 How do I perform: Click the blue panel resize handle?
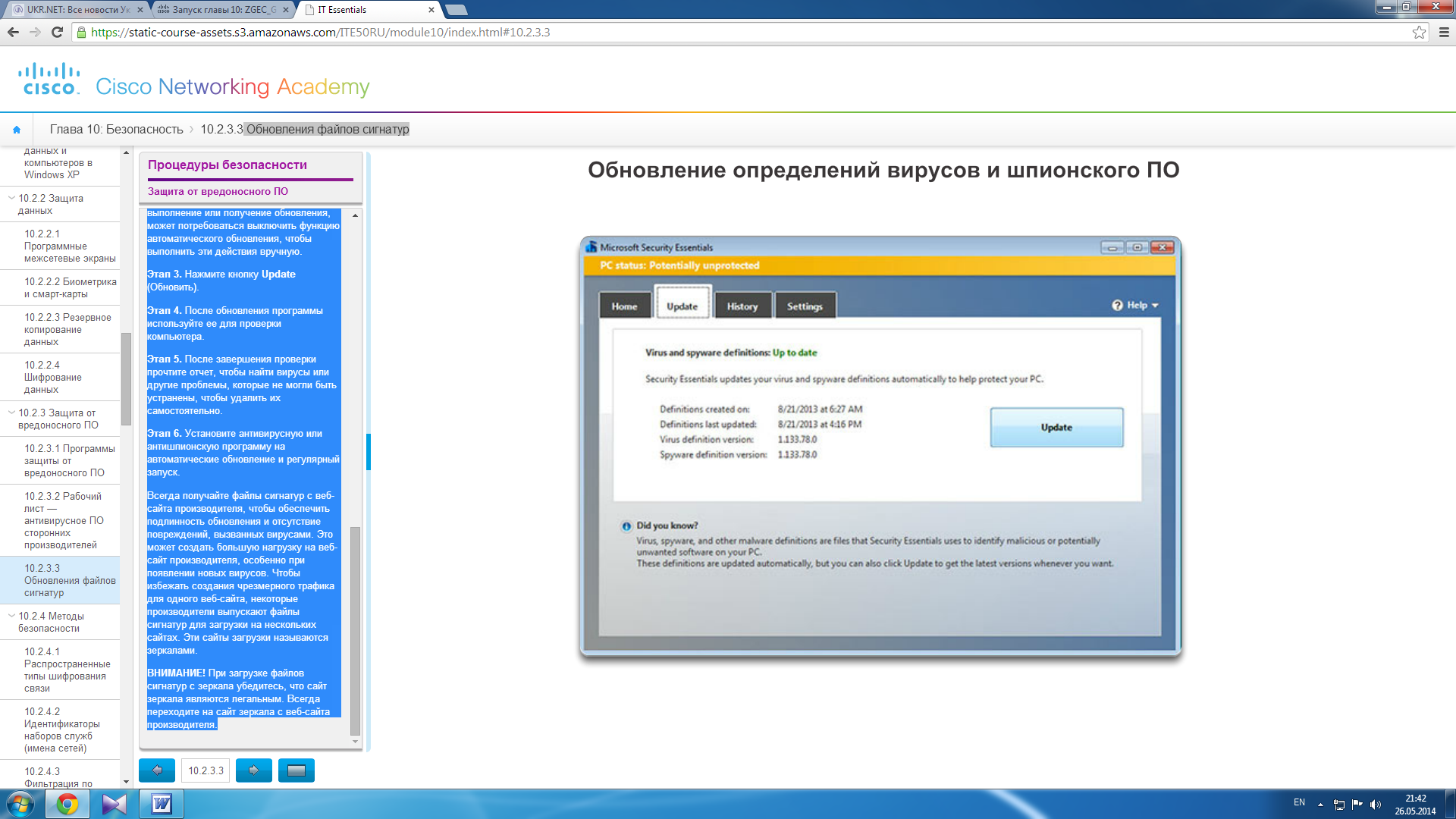pos(369,452)
